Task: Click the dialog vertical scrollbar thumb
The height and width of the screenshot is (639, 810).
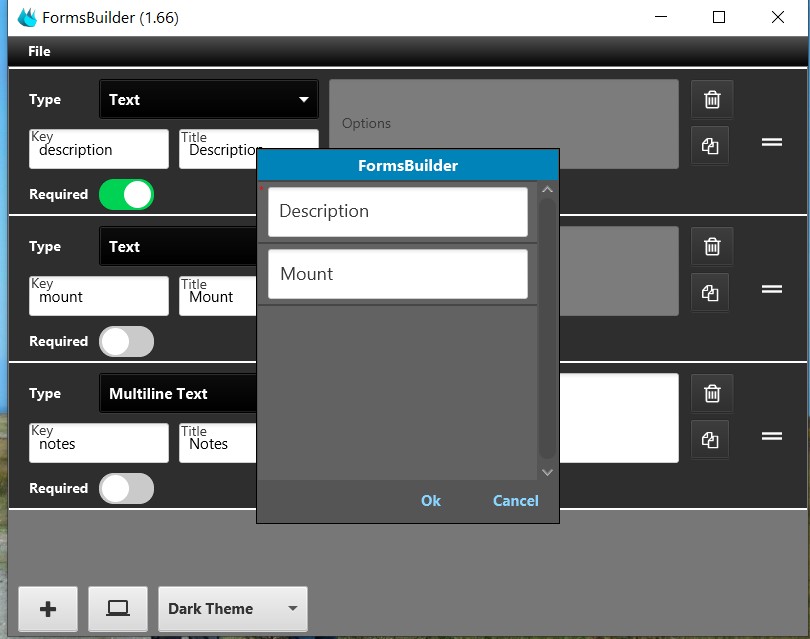Action: pos(547,329)
